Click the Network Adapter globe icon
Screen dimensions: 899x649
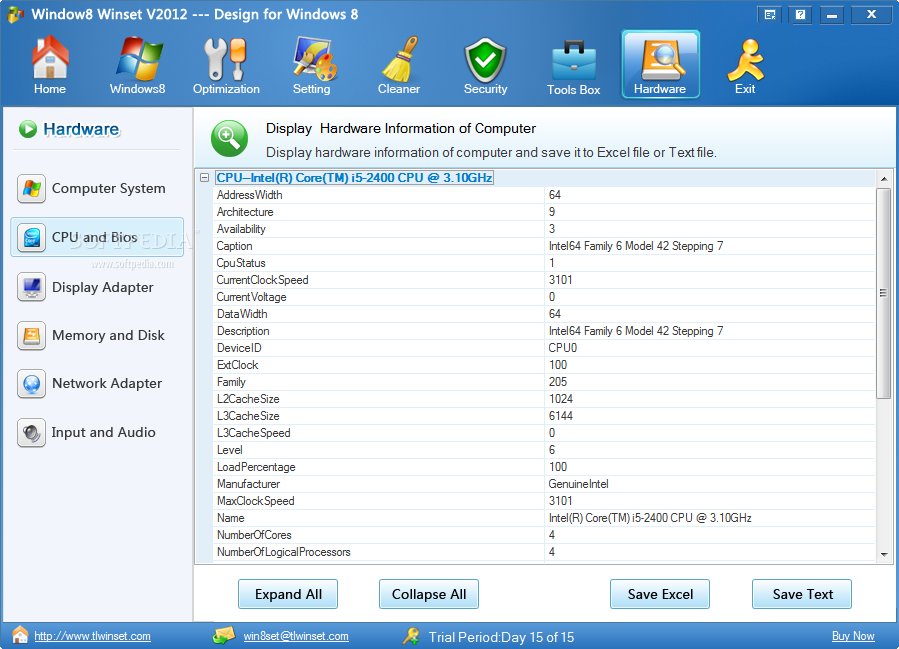32,384
